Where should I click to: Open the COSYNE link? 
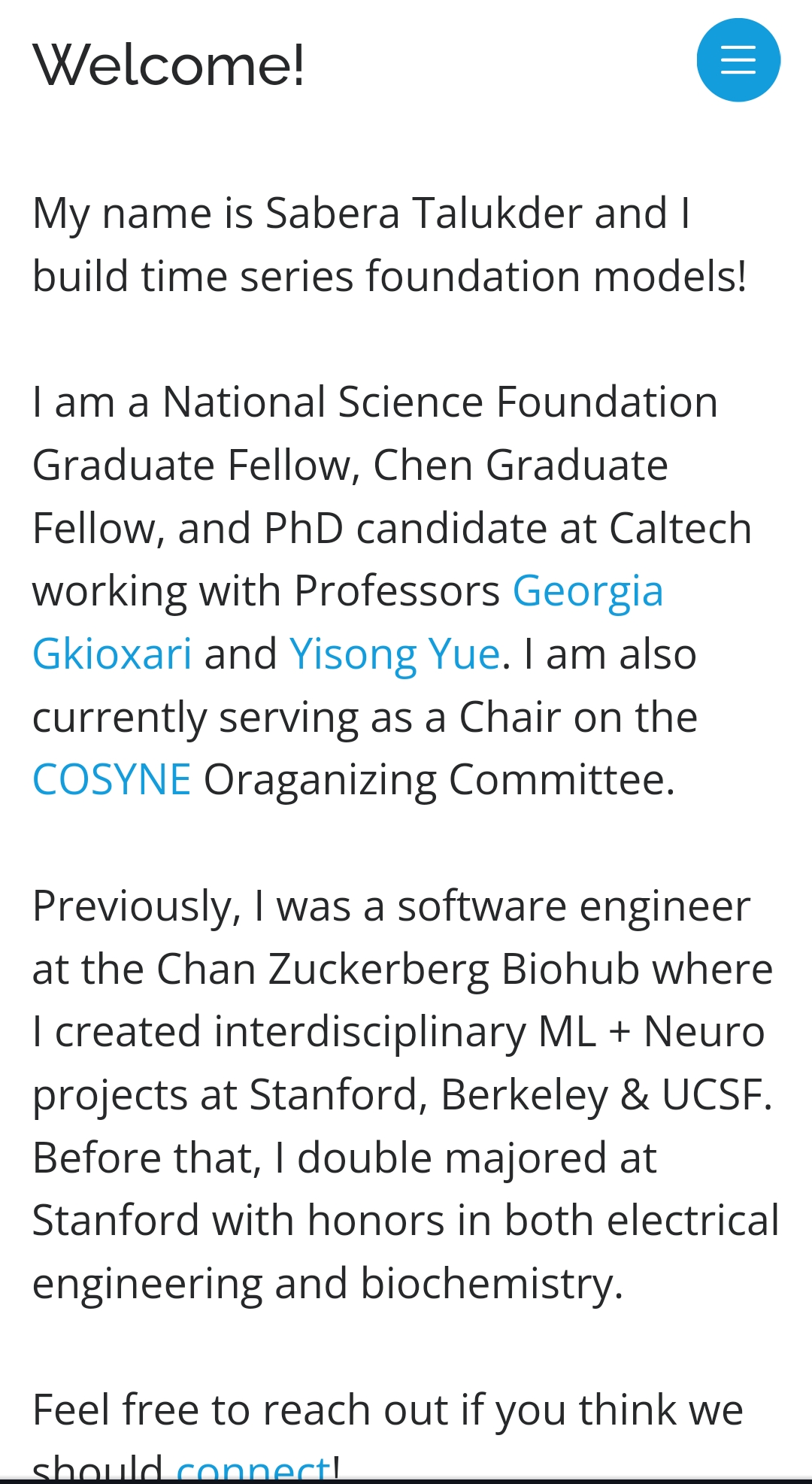tap(111, 780)
